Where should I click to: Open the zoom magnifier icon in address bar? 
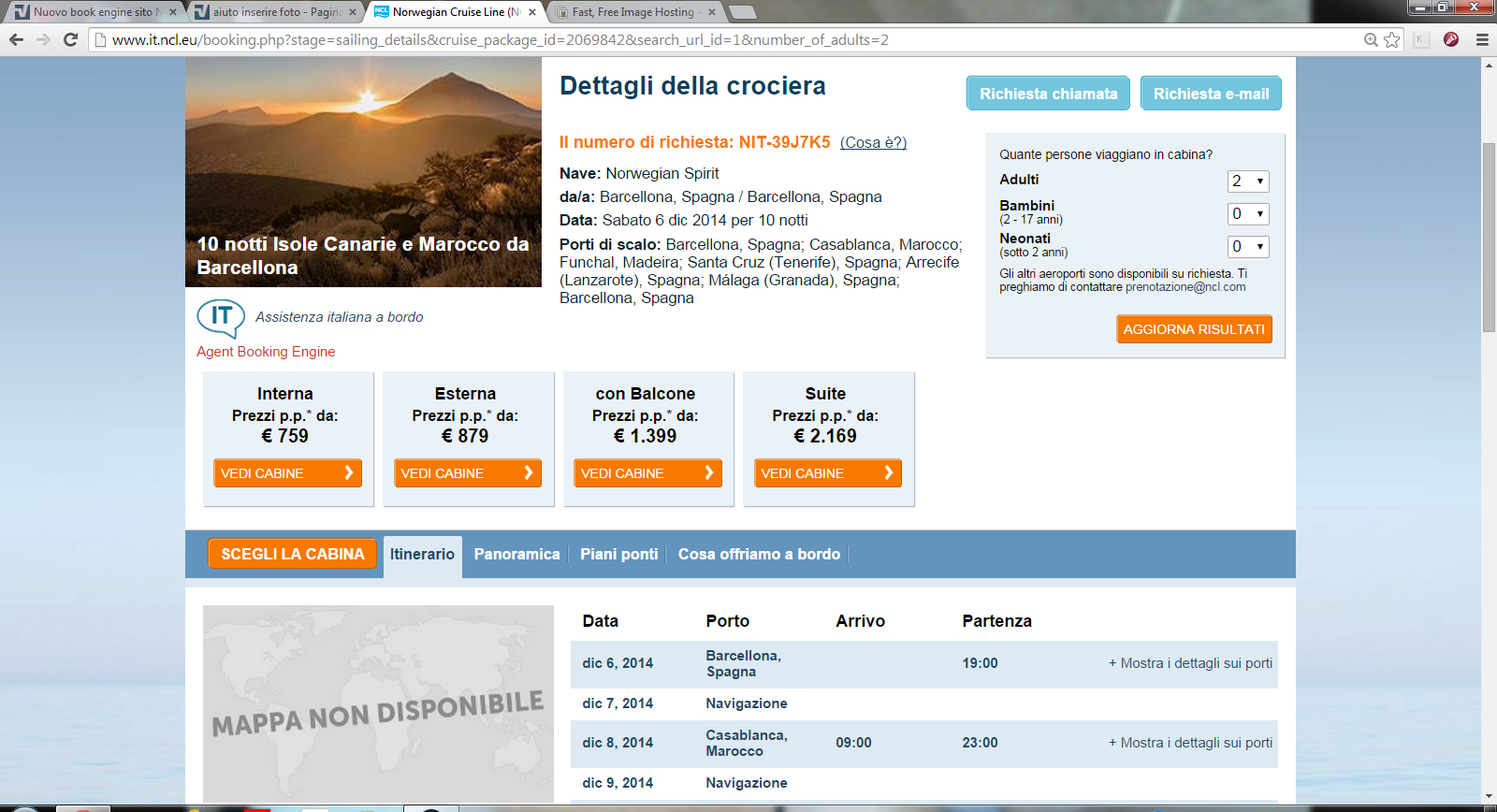pyautogui.click(x=1371, y=39)
